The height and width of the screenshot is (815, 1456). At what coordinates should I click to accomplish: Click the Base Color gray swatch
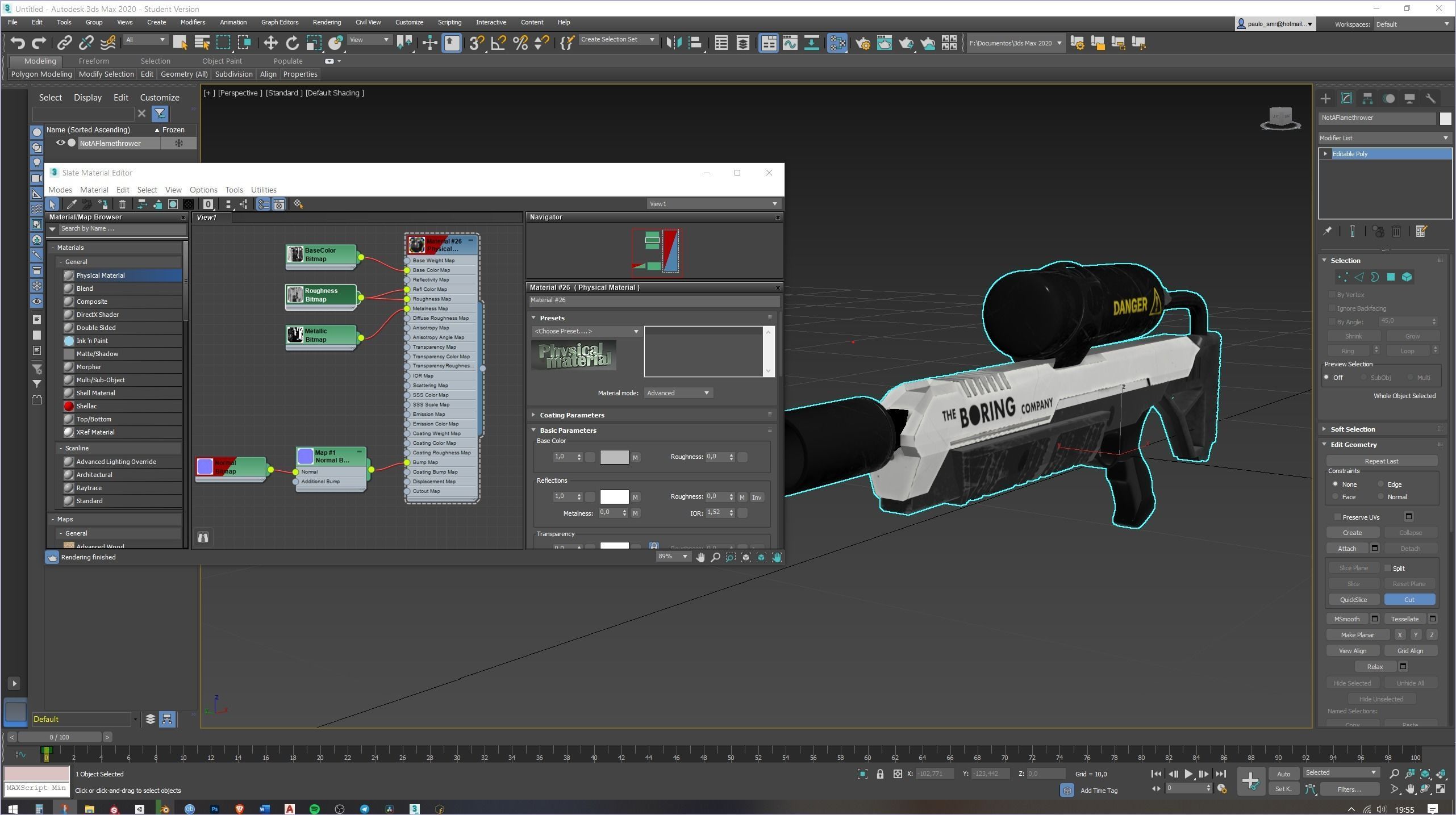[x=614, y=457]
